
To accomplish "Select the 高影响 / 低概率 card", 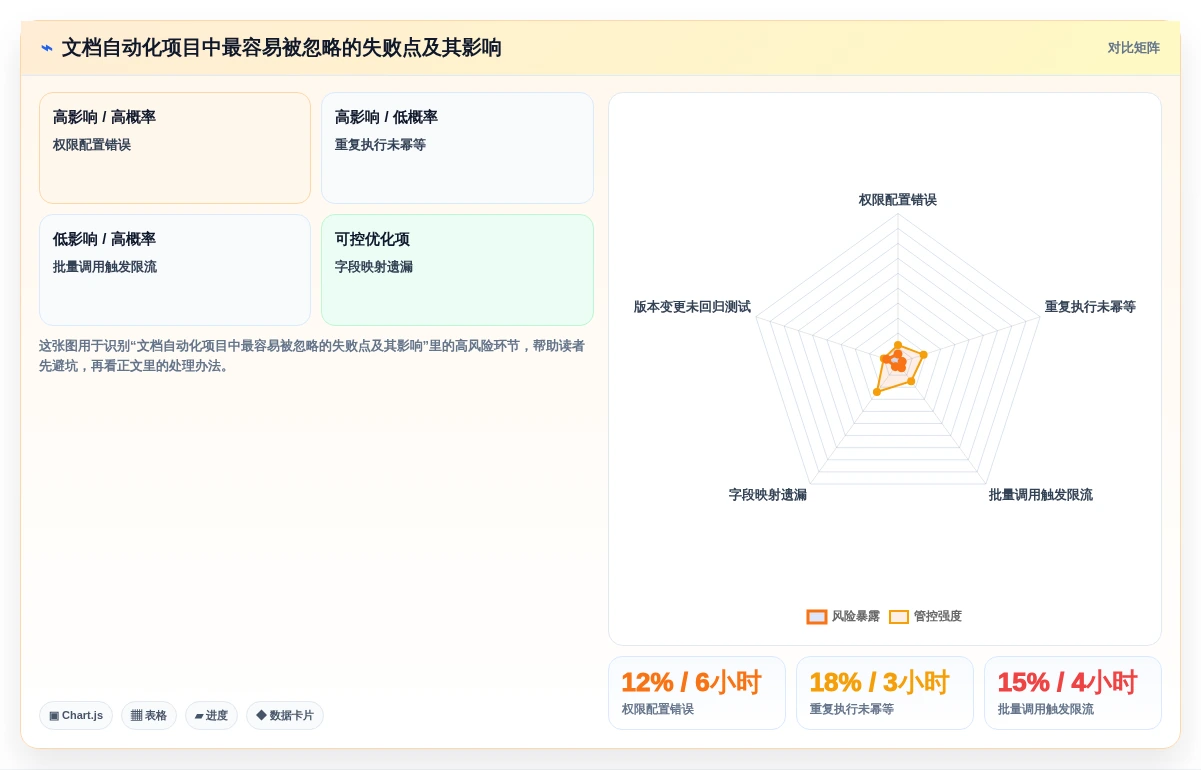I will click(457, 148).
